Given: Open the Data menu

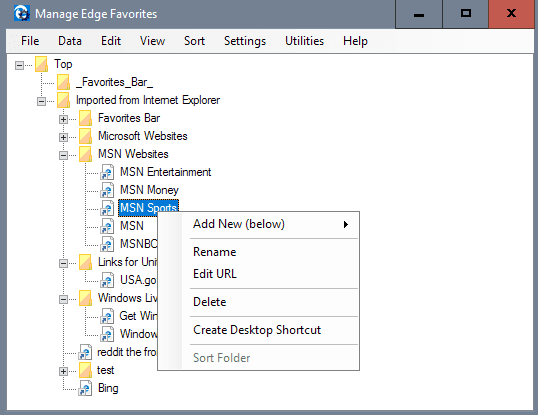Looking at the screenshot, I should click(x=70, y=41).
